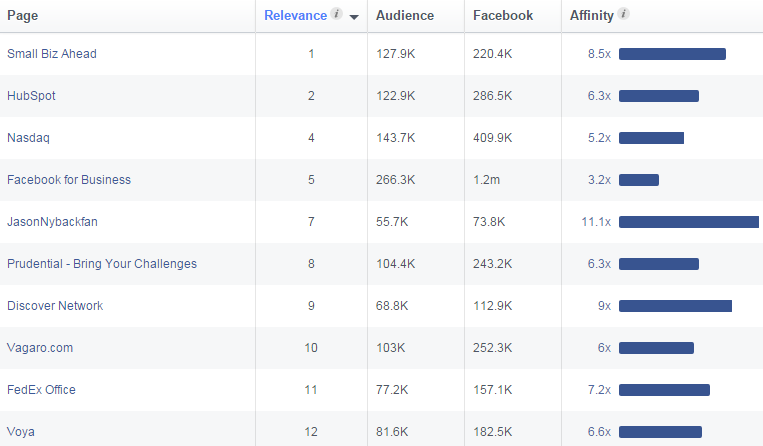Viewport: 763px width, 446px height.
Task: Open the Facebook for Business link
Action: pyautogui.click(x=69, y=180)
